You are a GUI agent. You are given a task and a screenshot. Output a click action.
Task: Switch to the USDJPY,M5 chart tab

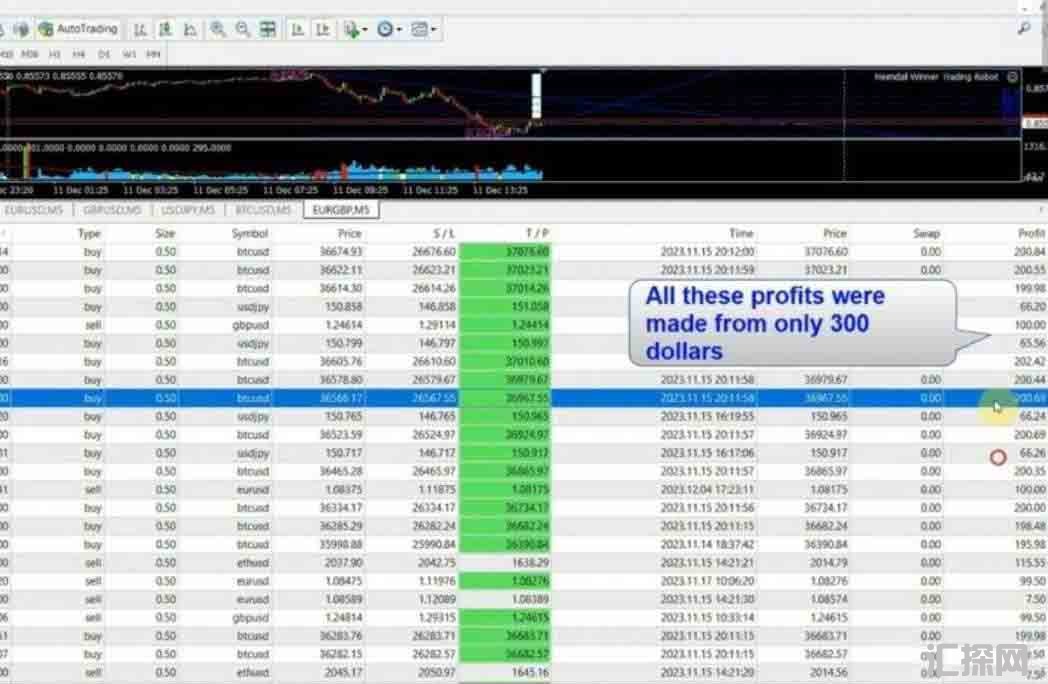point(187,210)
